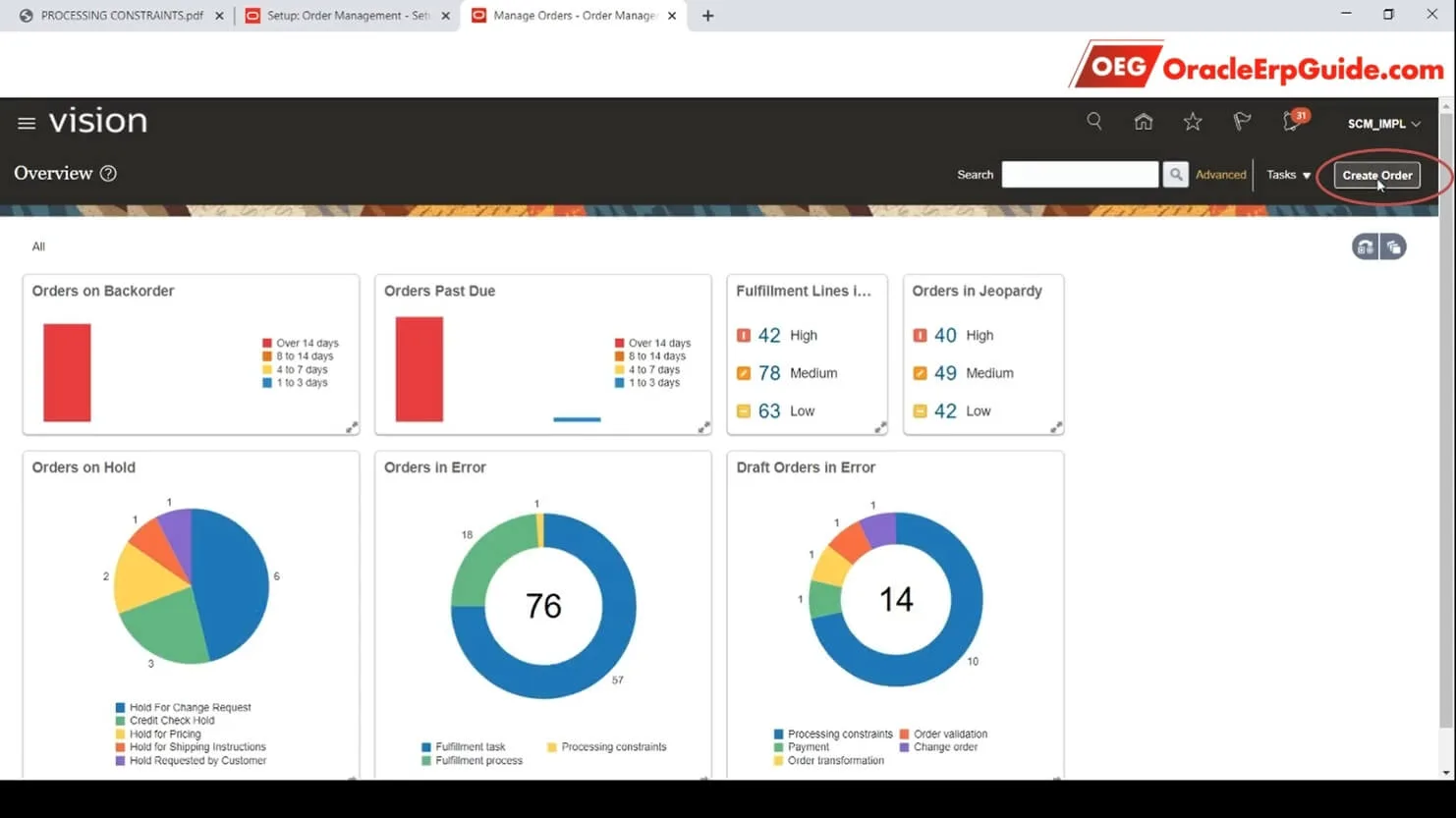Click the header search magnifier icon

(x=1093, y=121)
